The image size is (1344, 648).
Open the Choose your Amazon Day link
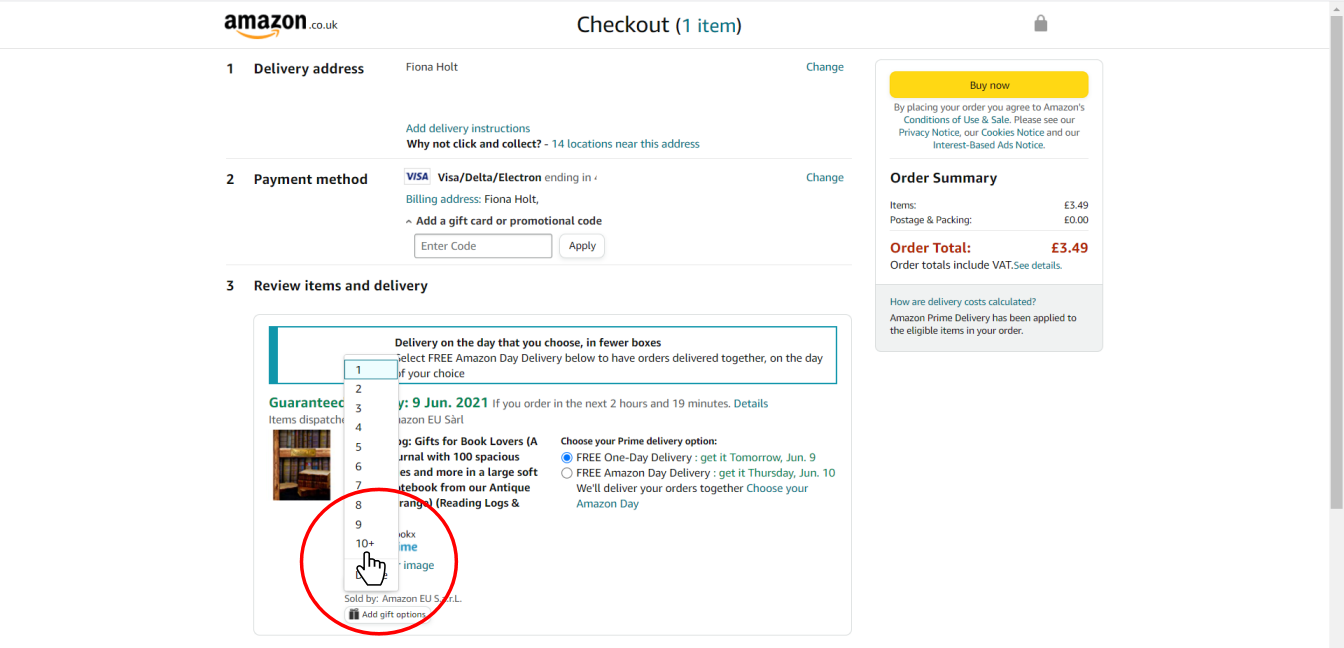tap(692, 496)
